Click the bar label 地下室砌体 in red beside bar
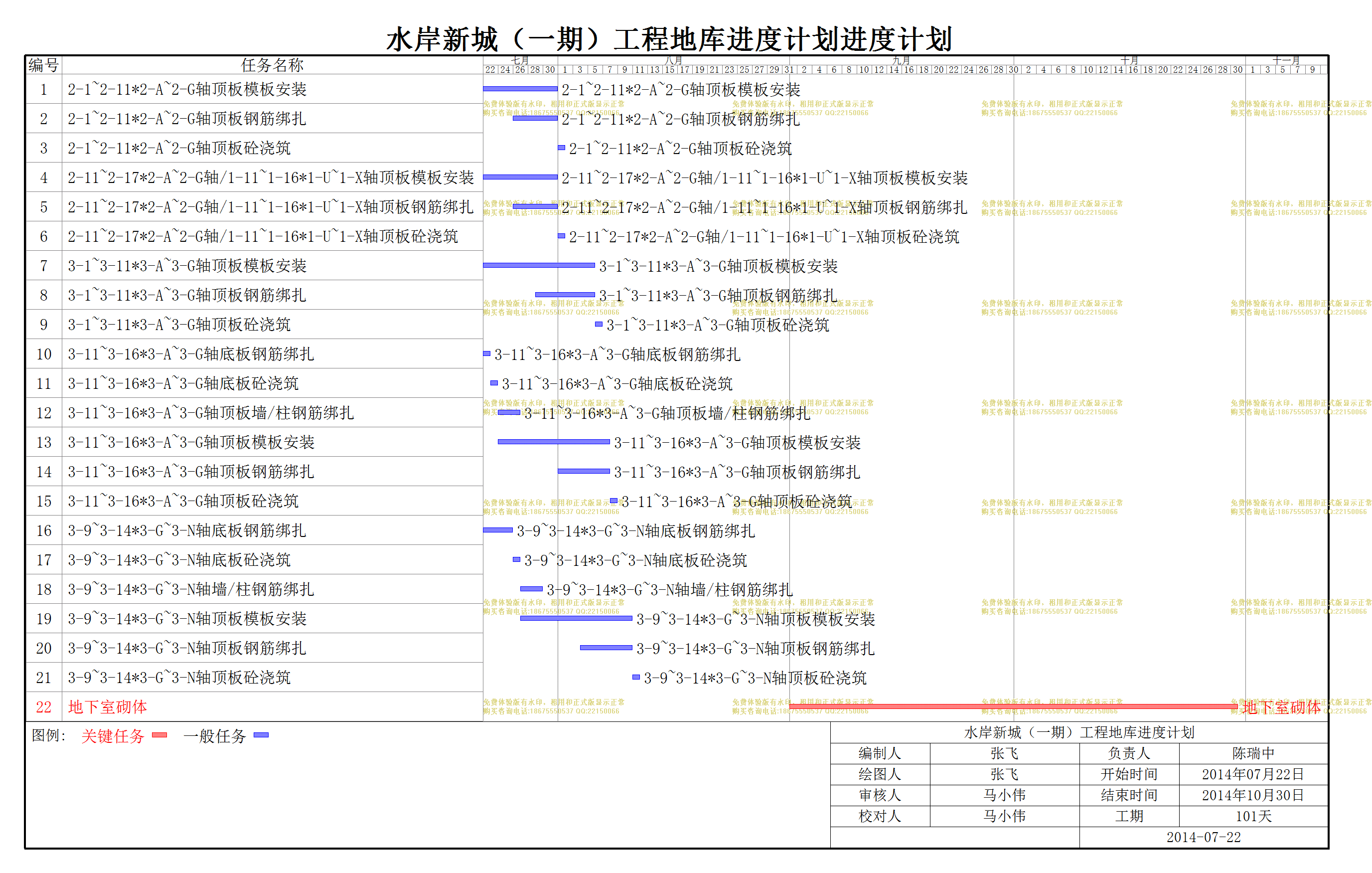The height and width of the screenshot is (873, 1372). [1281, 707]
